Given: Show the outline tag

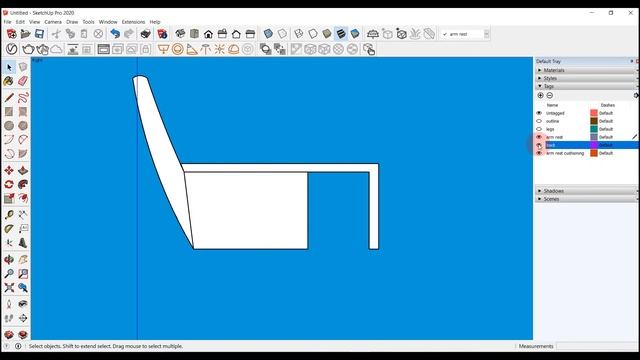Looking at the screenshot, I should (539, 121).
